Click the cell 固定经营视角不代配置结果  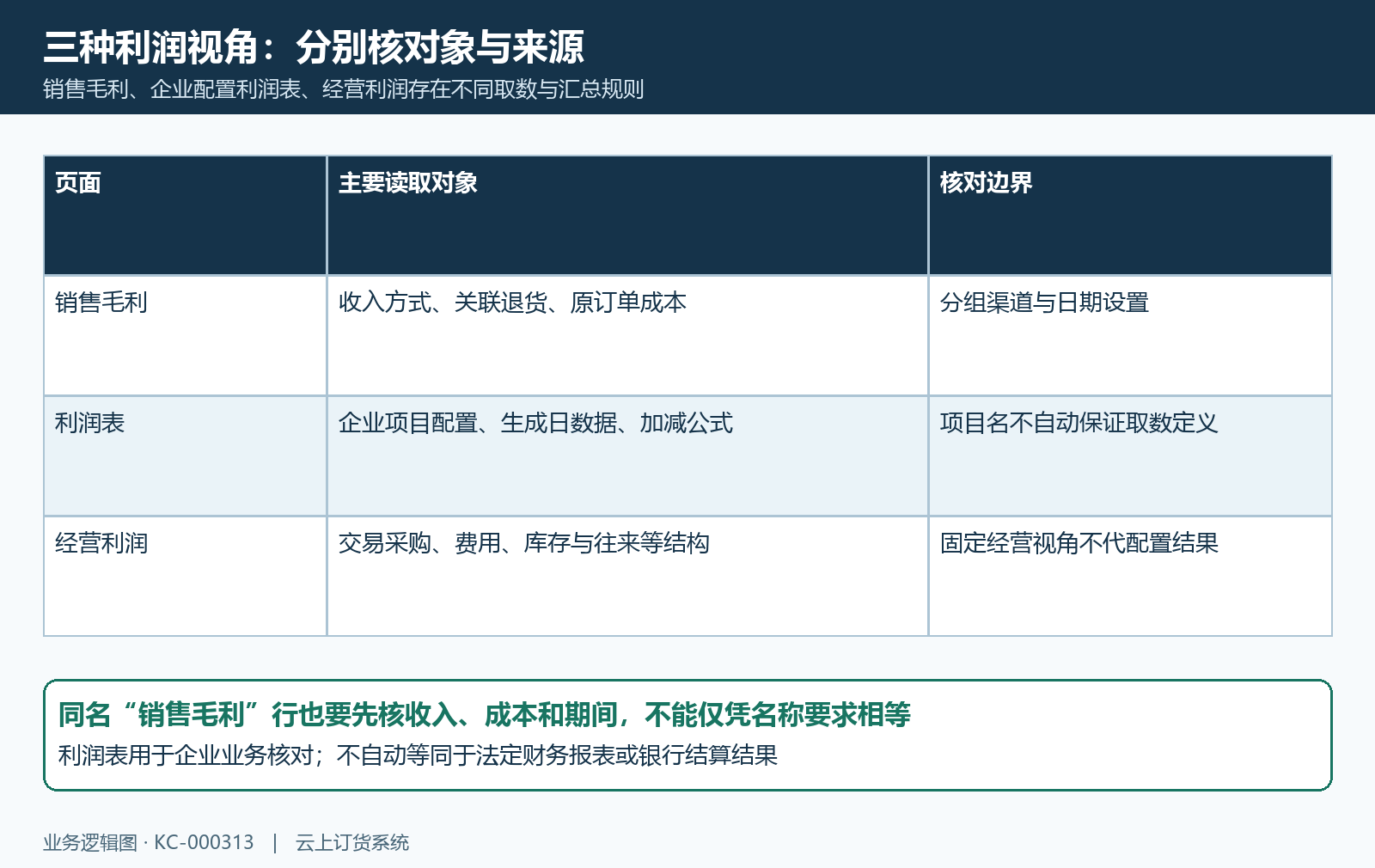[1130, 576]
